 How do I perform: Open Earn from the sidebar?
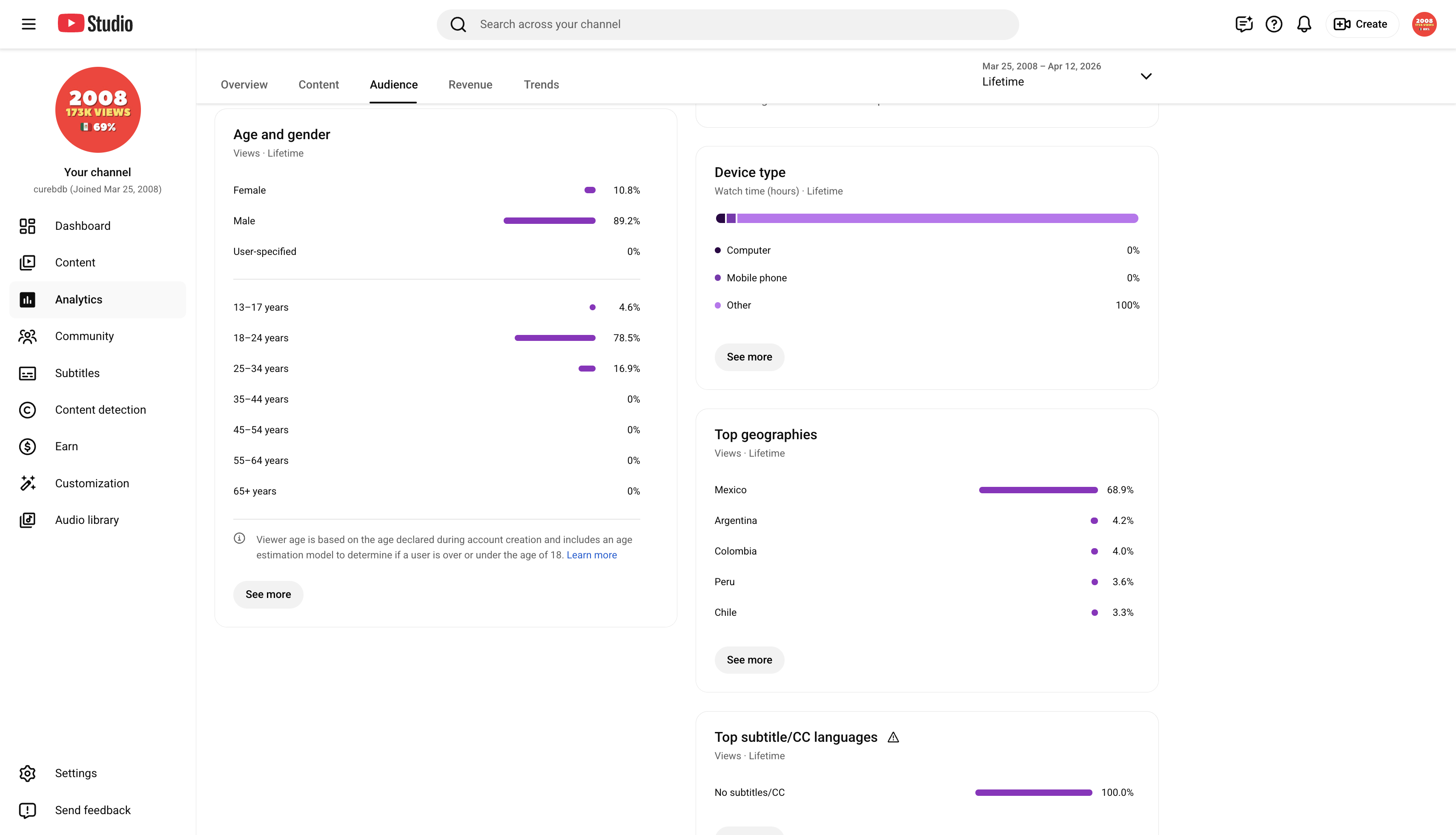pyautogui.click(x=97, y=447)
